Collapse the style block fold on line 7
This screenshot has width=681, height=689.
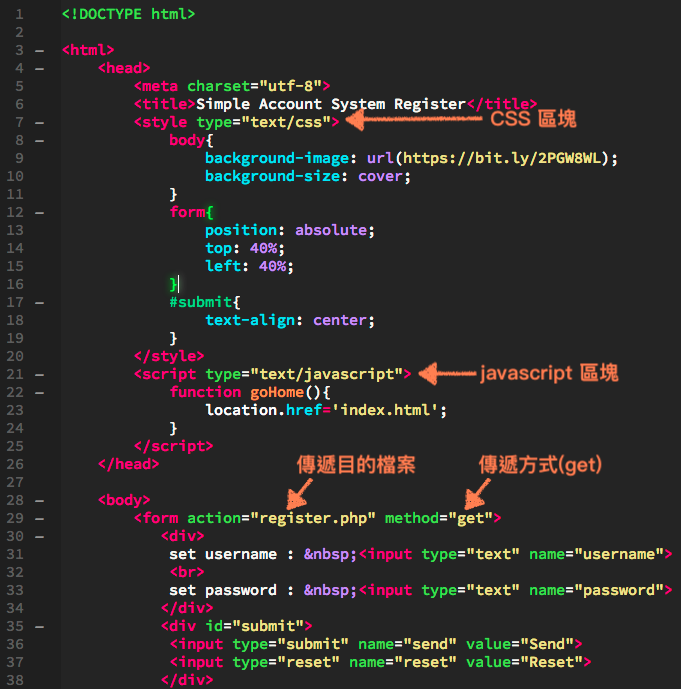[x=40, y=123]
